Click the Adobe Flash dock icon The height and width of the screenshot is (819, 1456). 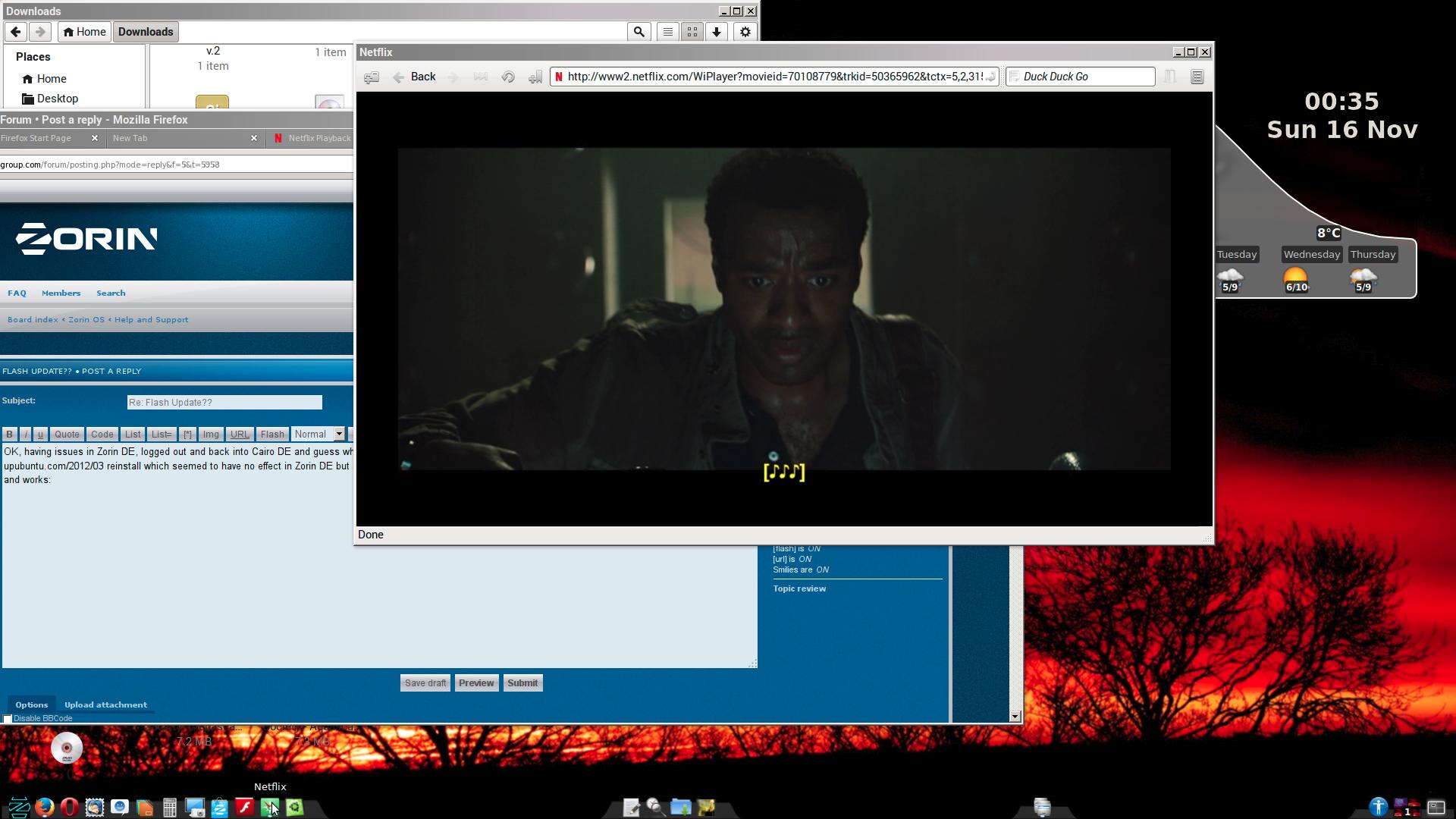[244, 807]
